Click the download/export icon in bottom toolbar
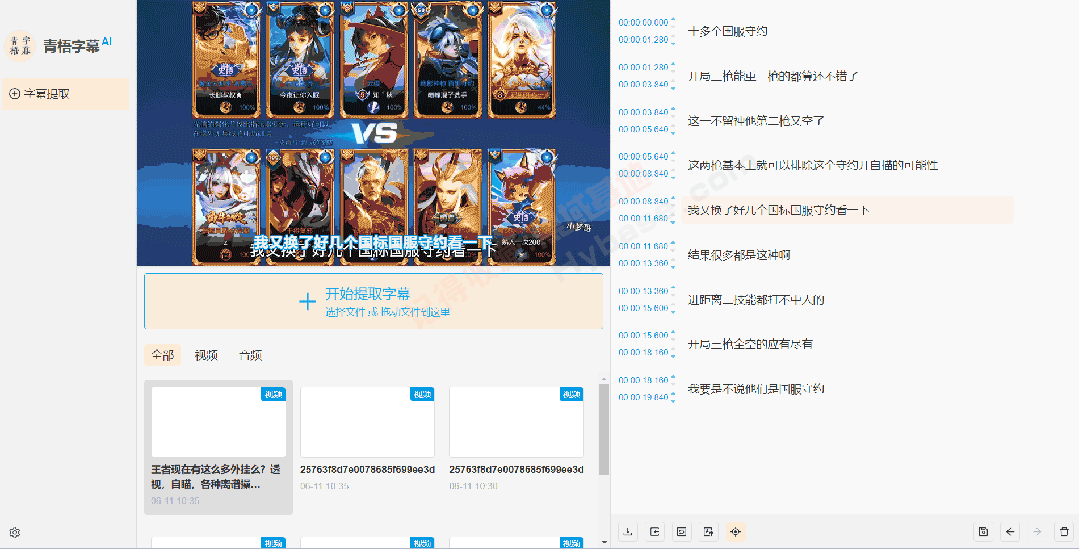The height and width of the screenshot is (549, 1079). pos(628,532)
